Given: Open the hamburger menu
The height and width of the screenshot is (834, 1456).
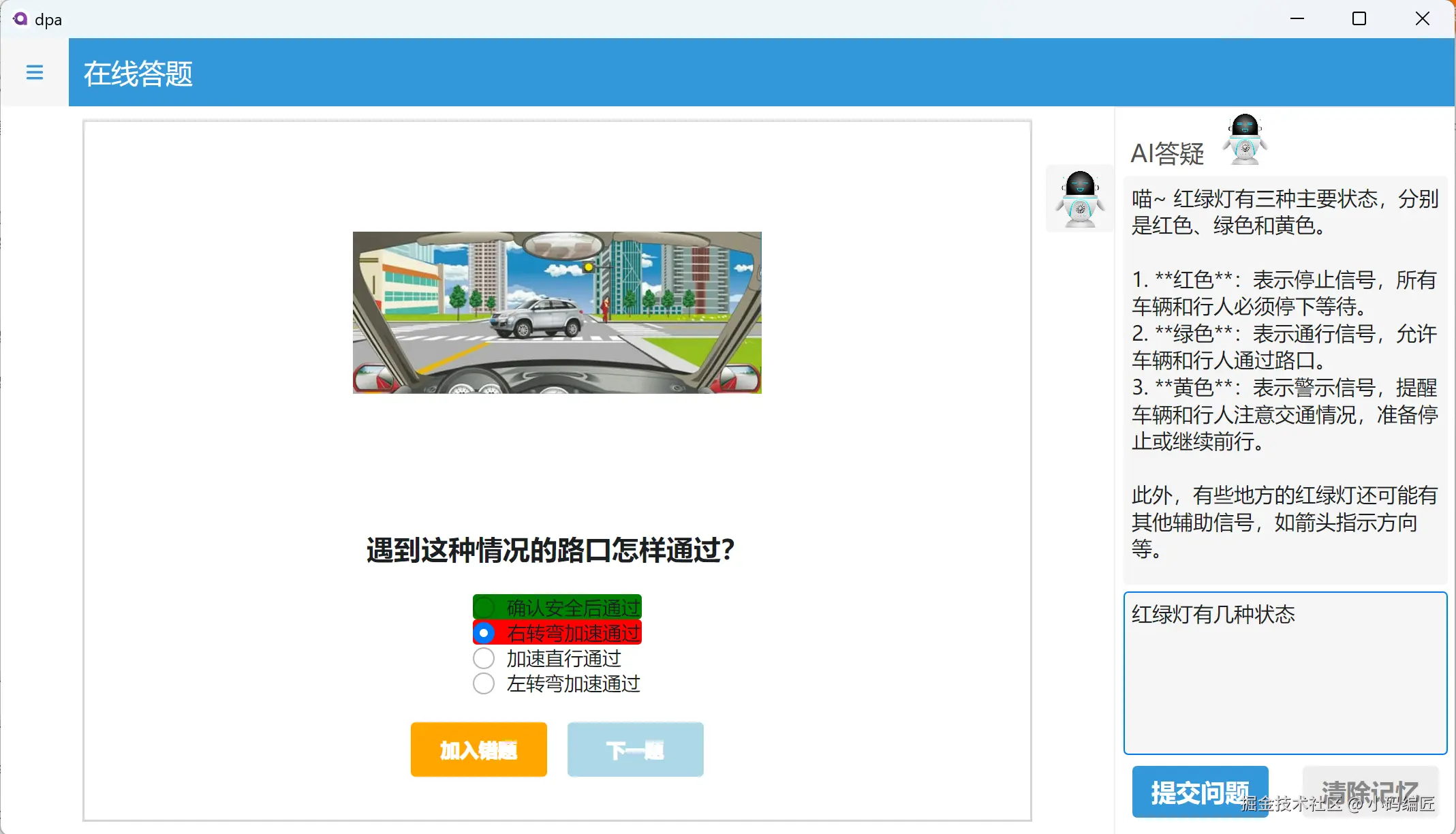Looking at the screenshot, I should [34, 72].
